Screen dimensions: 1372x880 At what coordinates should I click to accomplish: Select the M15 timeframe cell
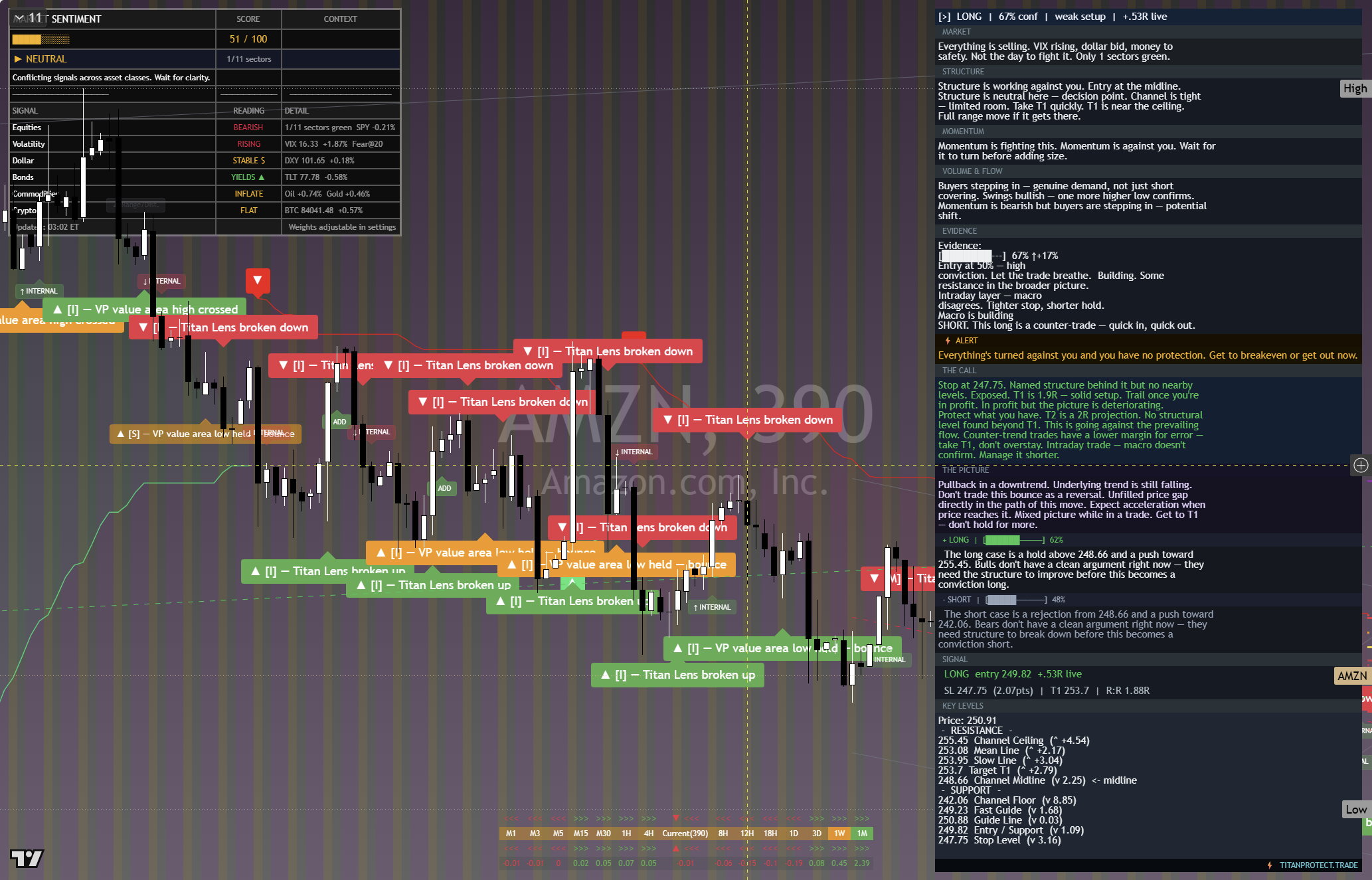click(x=581, y=834)
